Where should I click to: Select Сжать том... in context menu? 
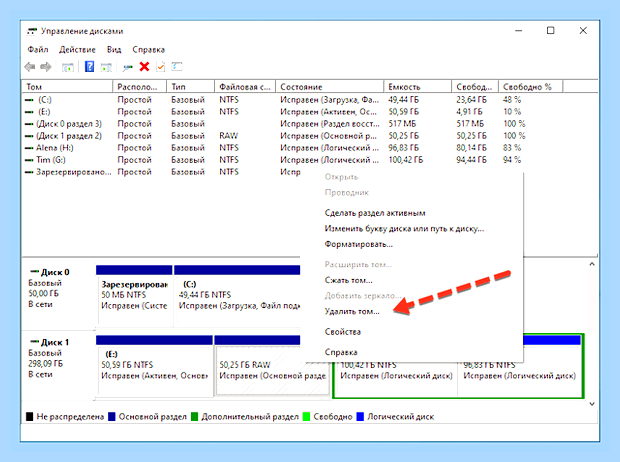348,280
